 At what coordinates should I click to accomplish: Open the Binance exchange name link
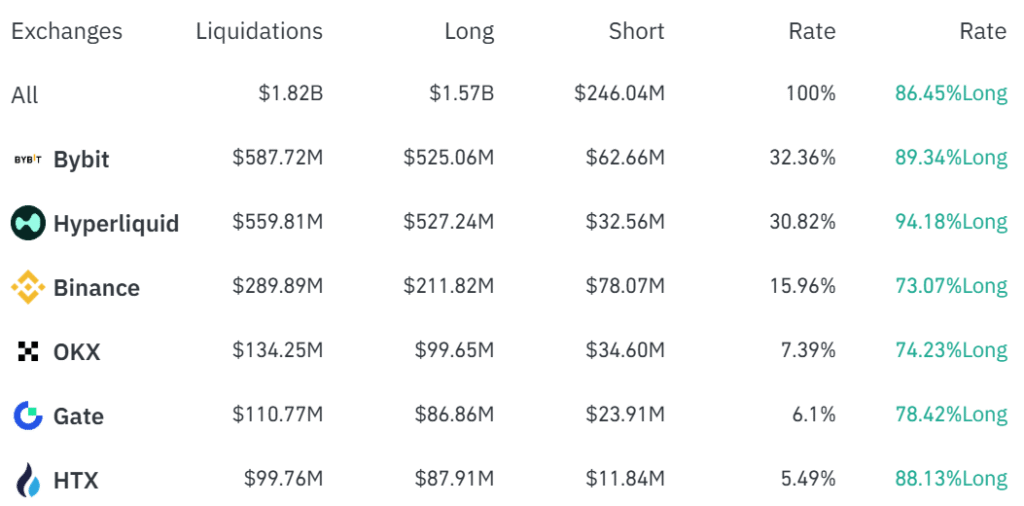[96, 288]
